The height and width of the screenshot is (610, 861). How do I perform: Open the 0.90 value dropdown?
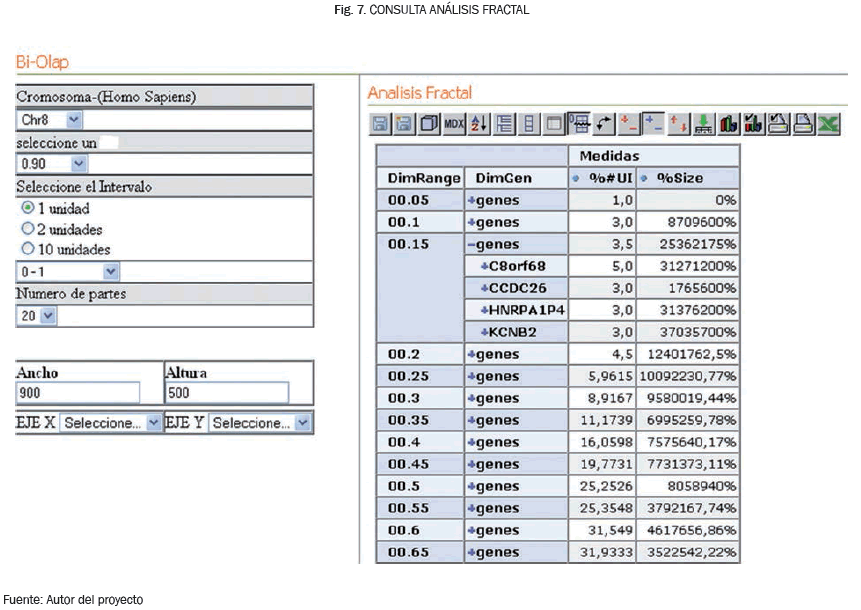pyautogui.click(x=79, y=164)
